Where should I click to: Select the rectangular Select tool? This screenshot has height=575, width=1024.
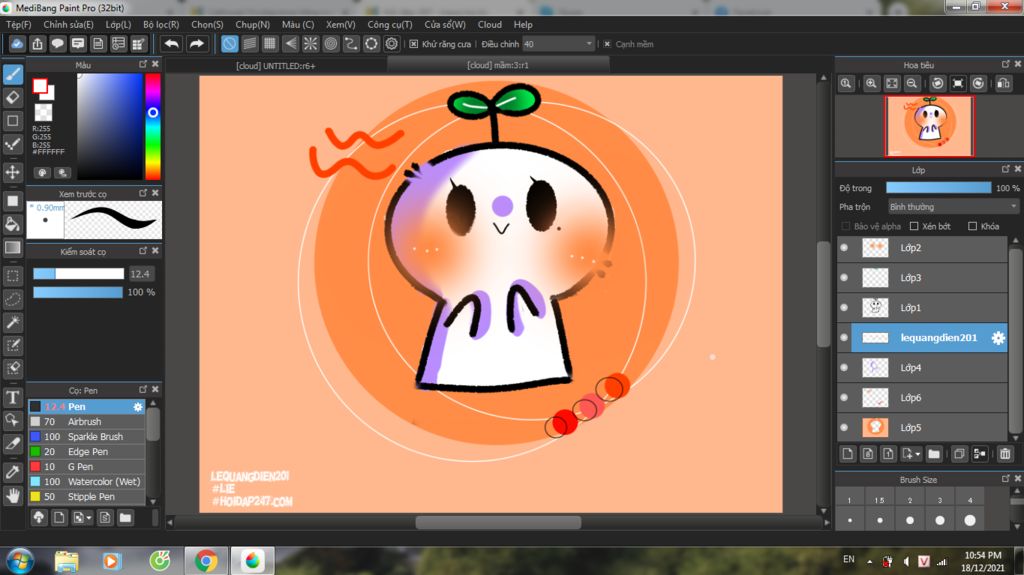click(12, 276)
